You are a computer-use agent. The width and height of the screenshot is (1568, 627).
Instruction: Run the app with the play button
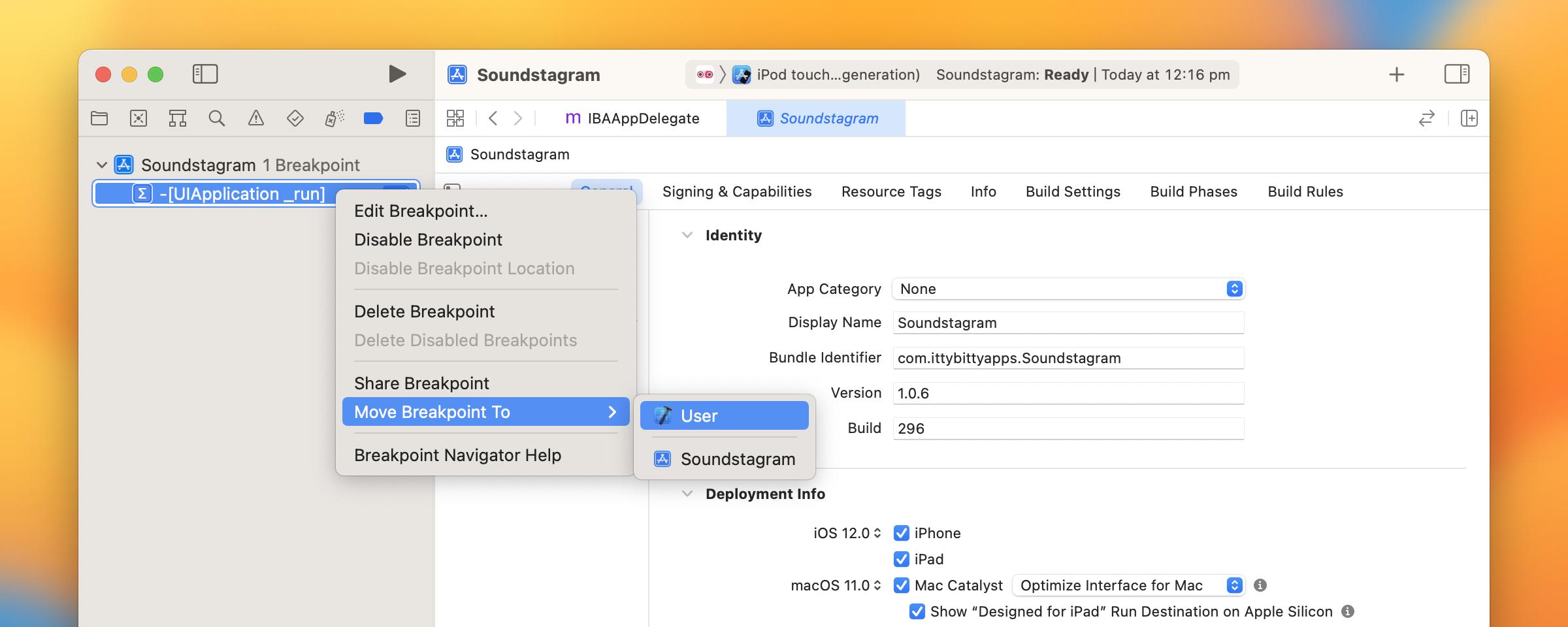[397, 74]
